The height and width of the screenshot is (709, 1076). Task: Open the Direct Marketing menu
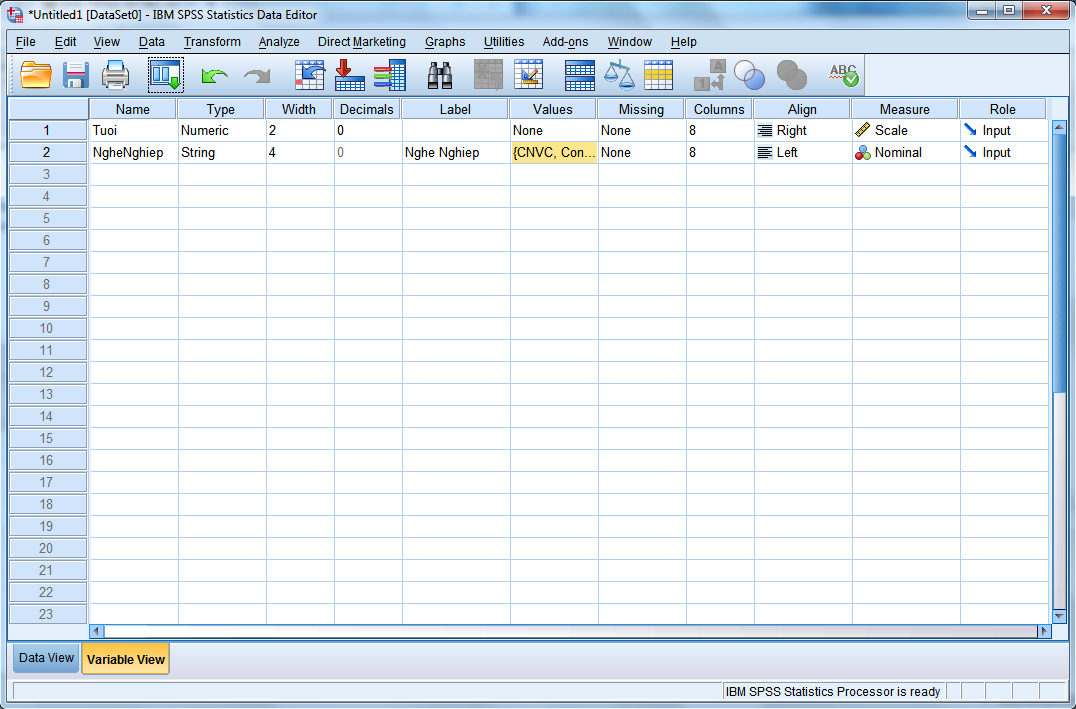tap(362, 42)
